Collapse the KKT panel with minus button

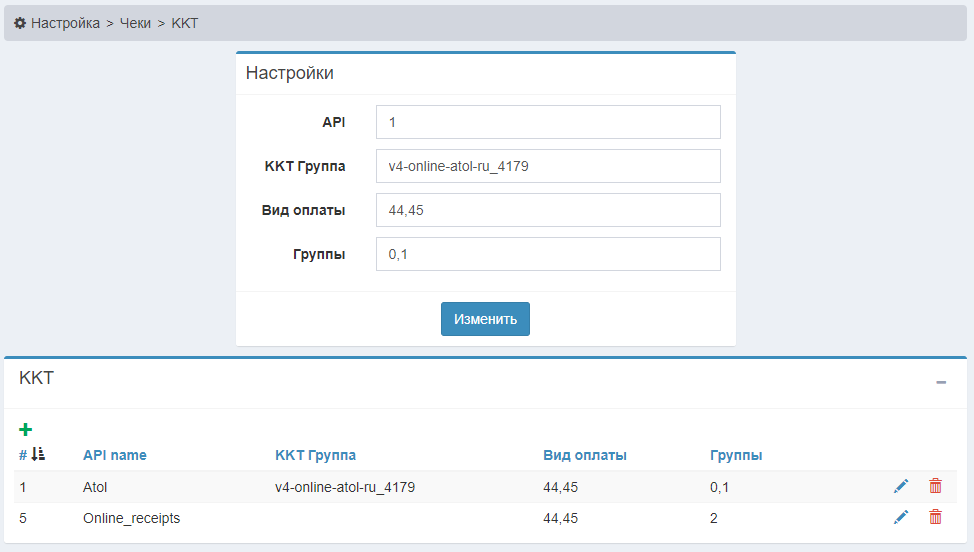[x=941, y=382]
